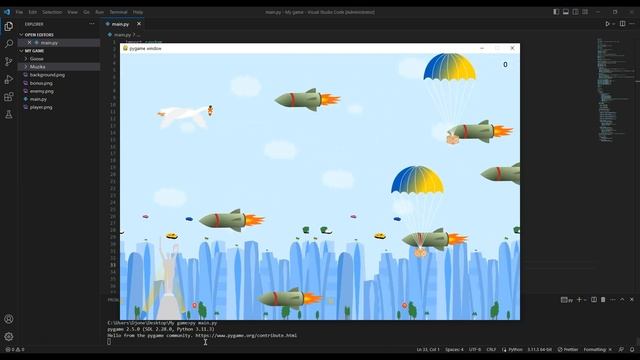Split the terminal panel

(594, 300)
